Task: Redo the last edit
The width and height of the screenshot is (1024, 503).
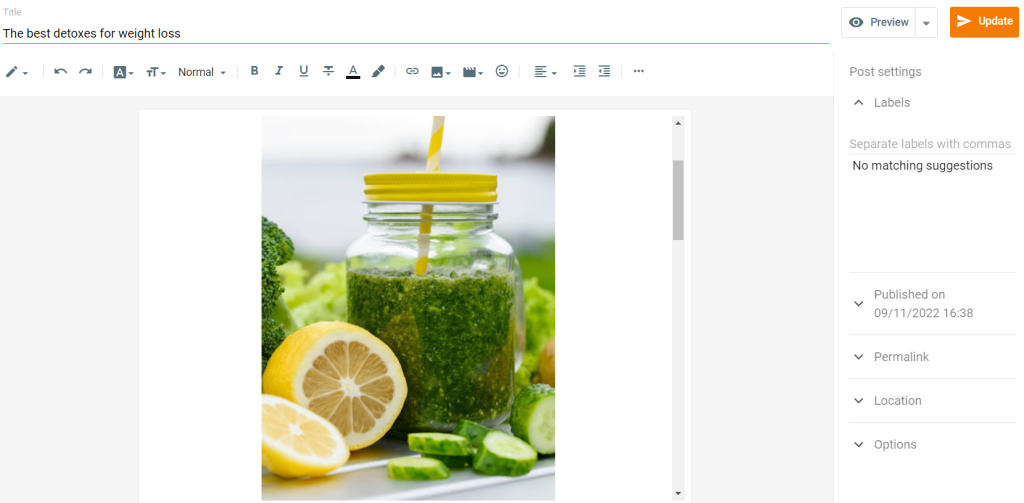Action: point(86,71)
